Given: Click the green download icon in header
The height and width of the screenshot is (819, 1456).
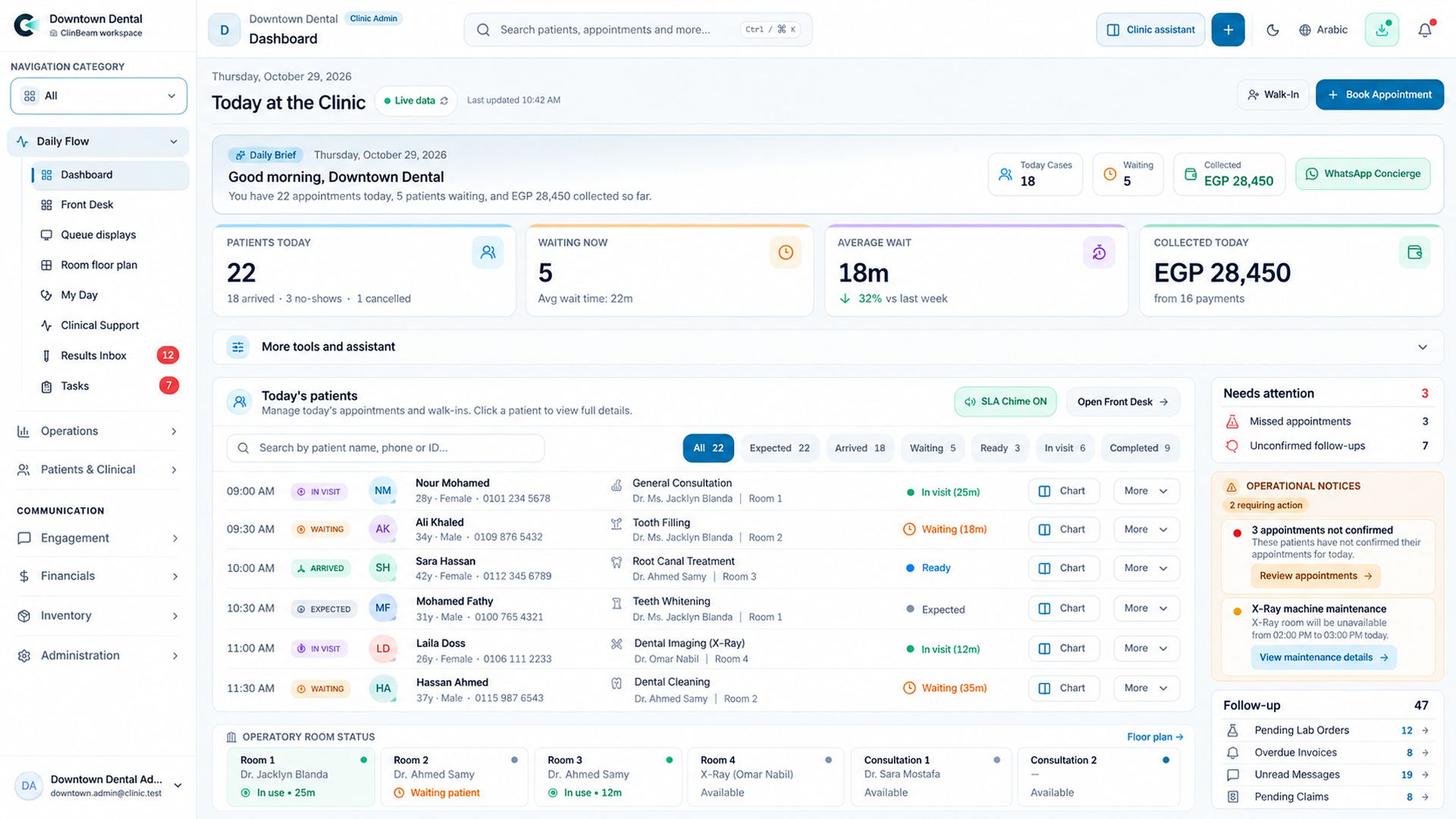Looking at the screenshot, I should tap(1381, 30).
